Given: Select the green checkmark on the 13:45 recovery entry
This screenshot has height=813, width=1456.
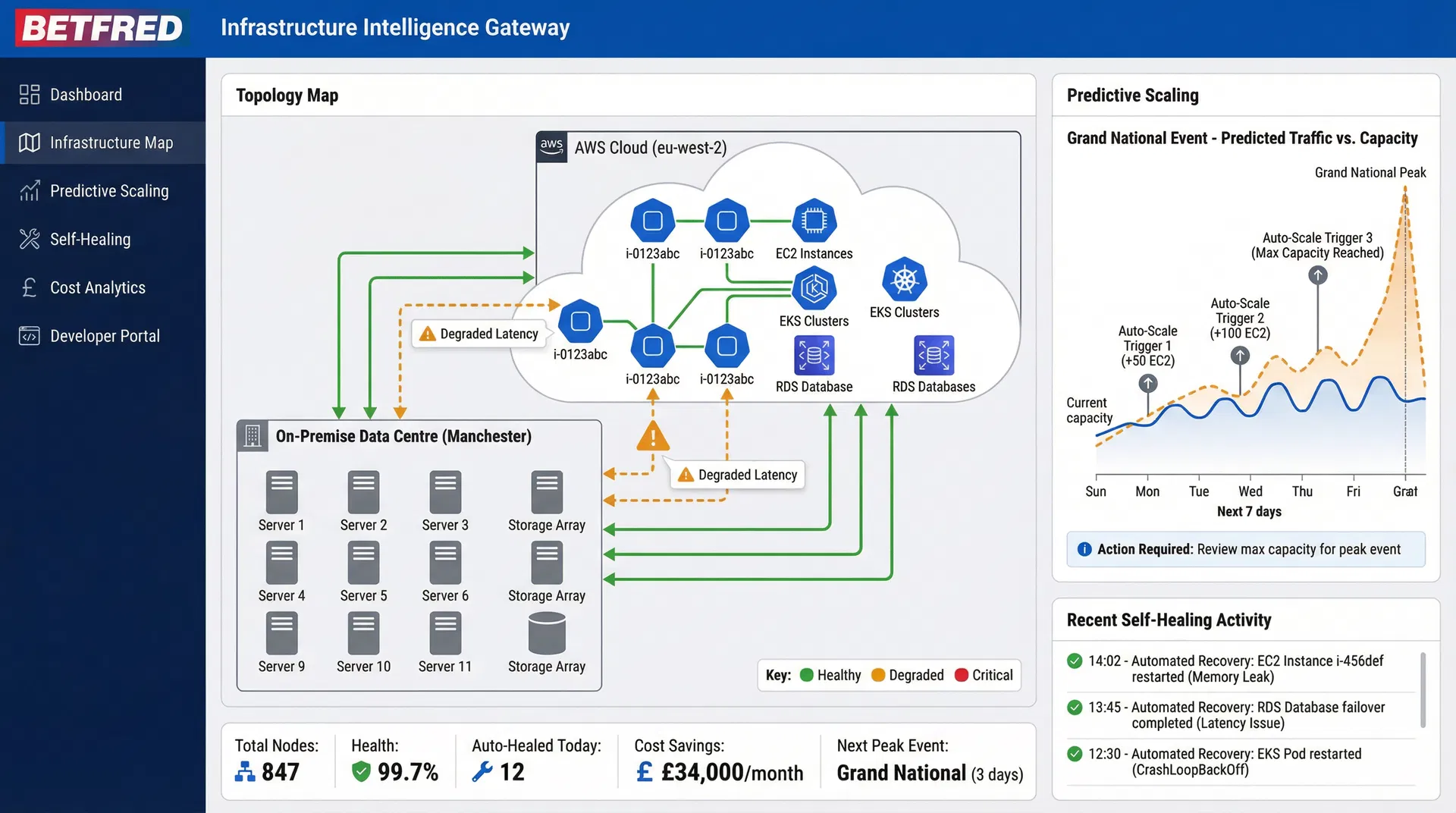Looking at the screenshot, I should (x=1075, y=707).
